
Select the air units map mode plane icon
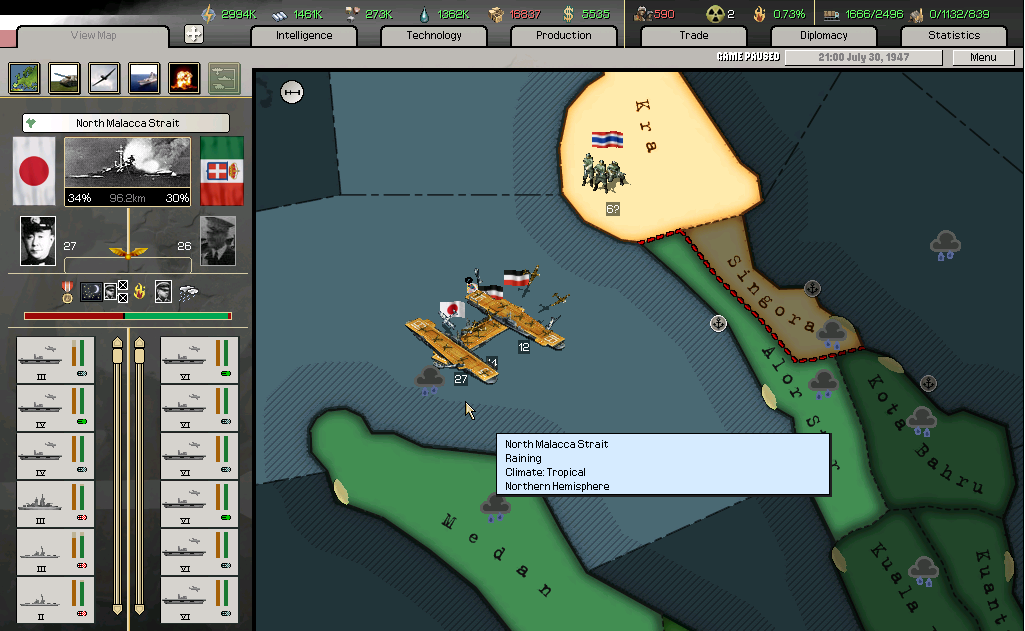pyautogui.click(x=104, y=77)
